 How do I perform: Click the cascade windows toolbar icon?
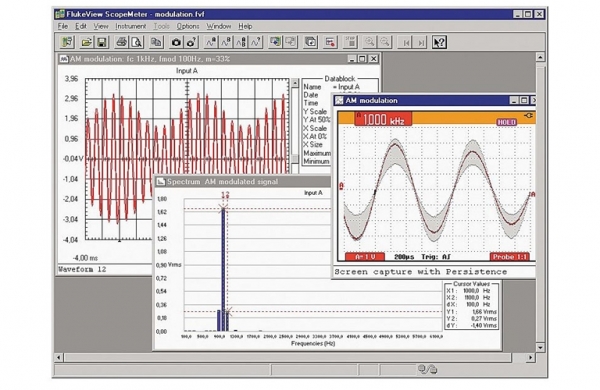pos(310,42)
